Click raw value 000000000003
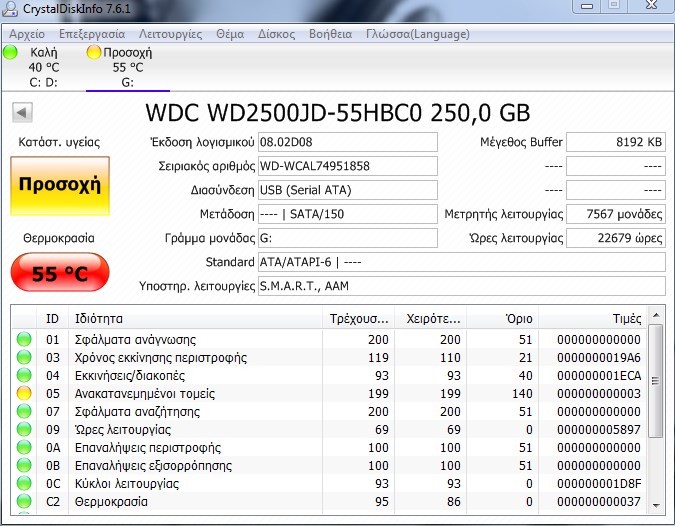675x526 pixels. [599, 393]
